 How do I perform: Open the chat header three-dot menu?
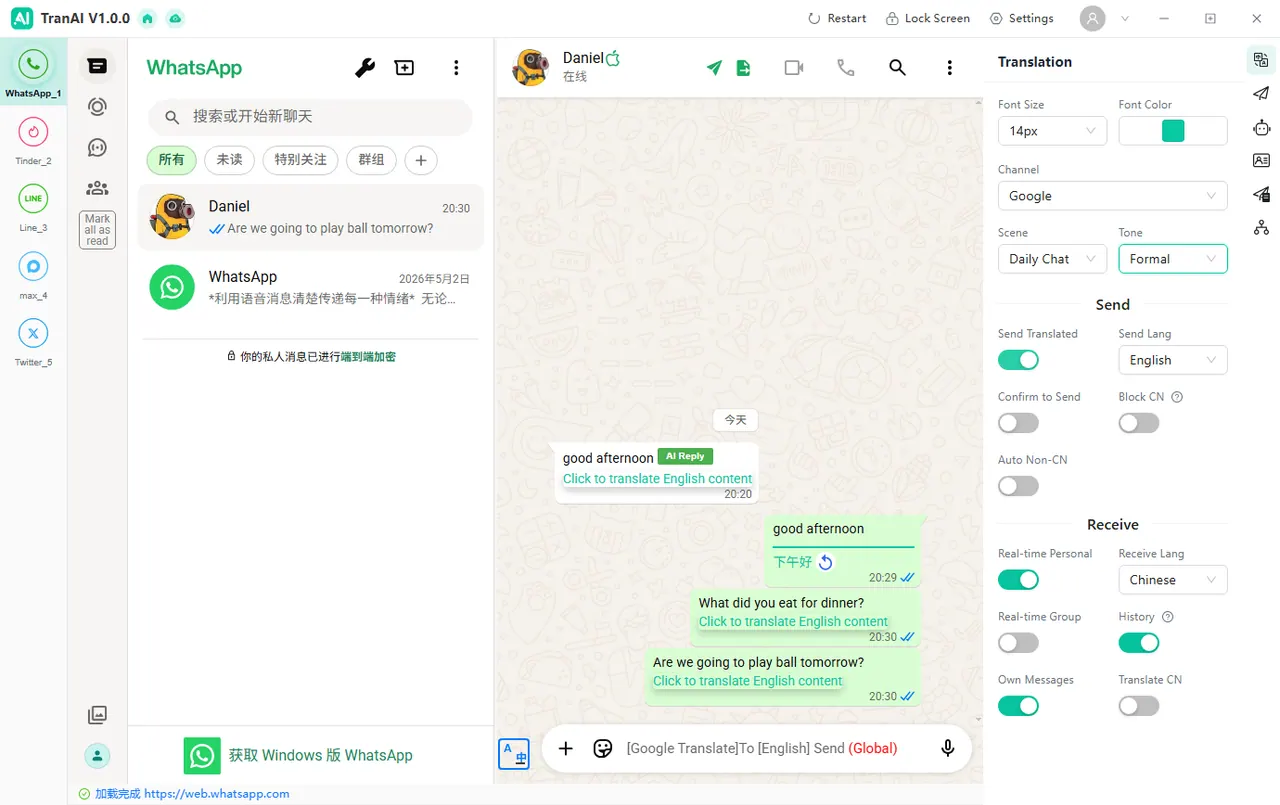click(950, 68)
